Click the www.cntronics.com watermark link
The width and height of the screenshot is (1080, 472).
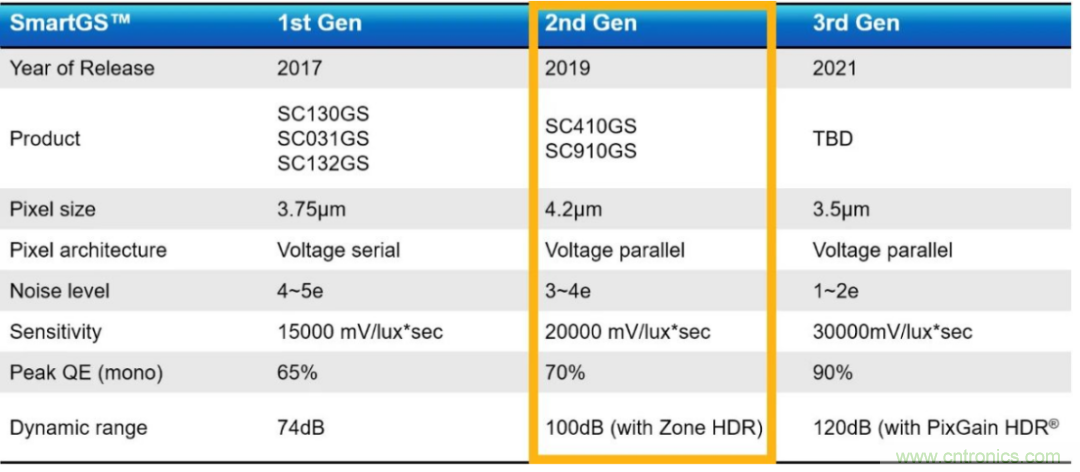pos(970,456)
